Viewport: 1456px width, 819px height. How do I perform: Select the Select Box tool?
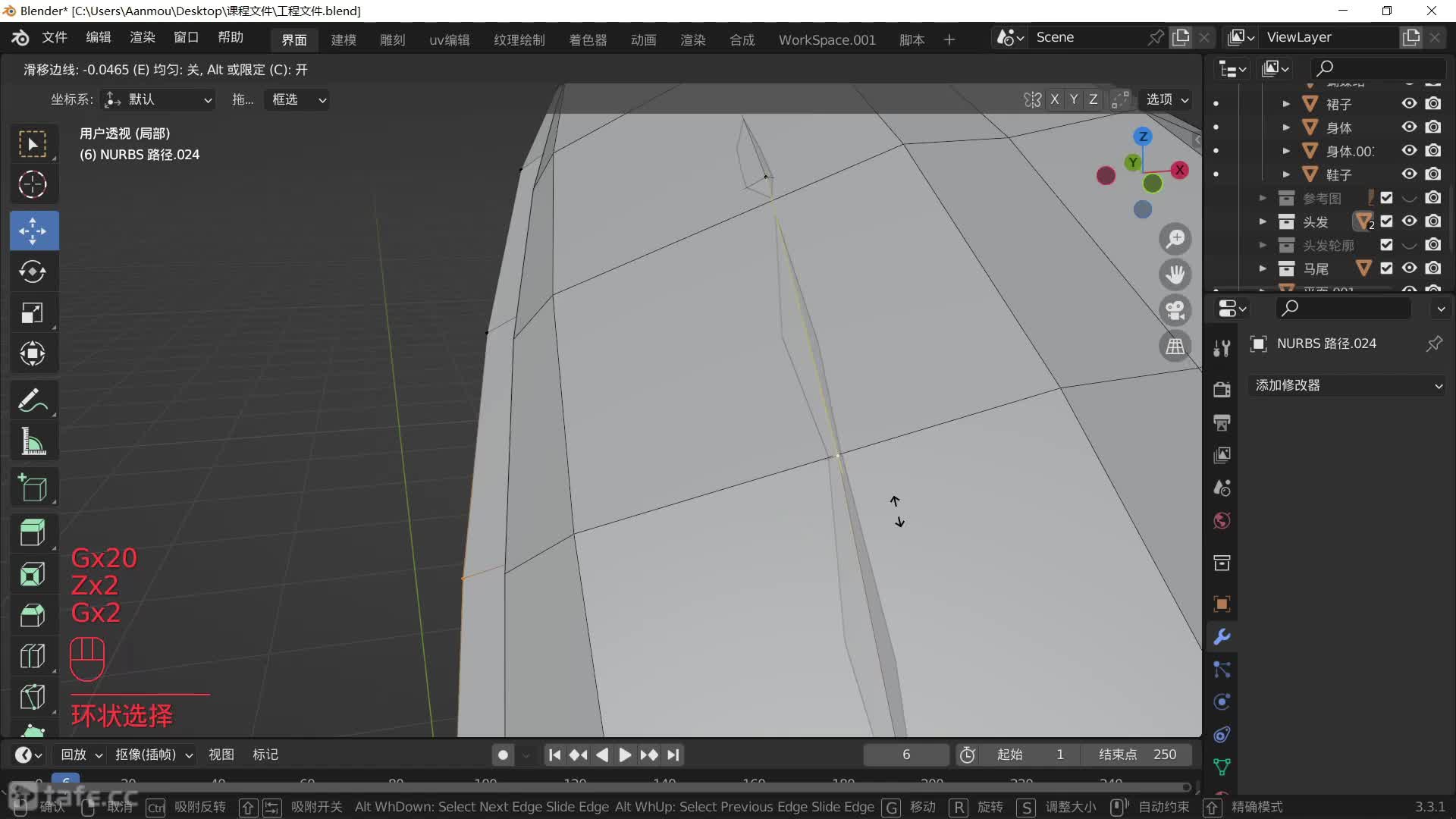click(33, 144)
